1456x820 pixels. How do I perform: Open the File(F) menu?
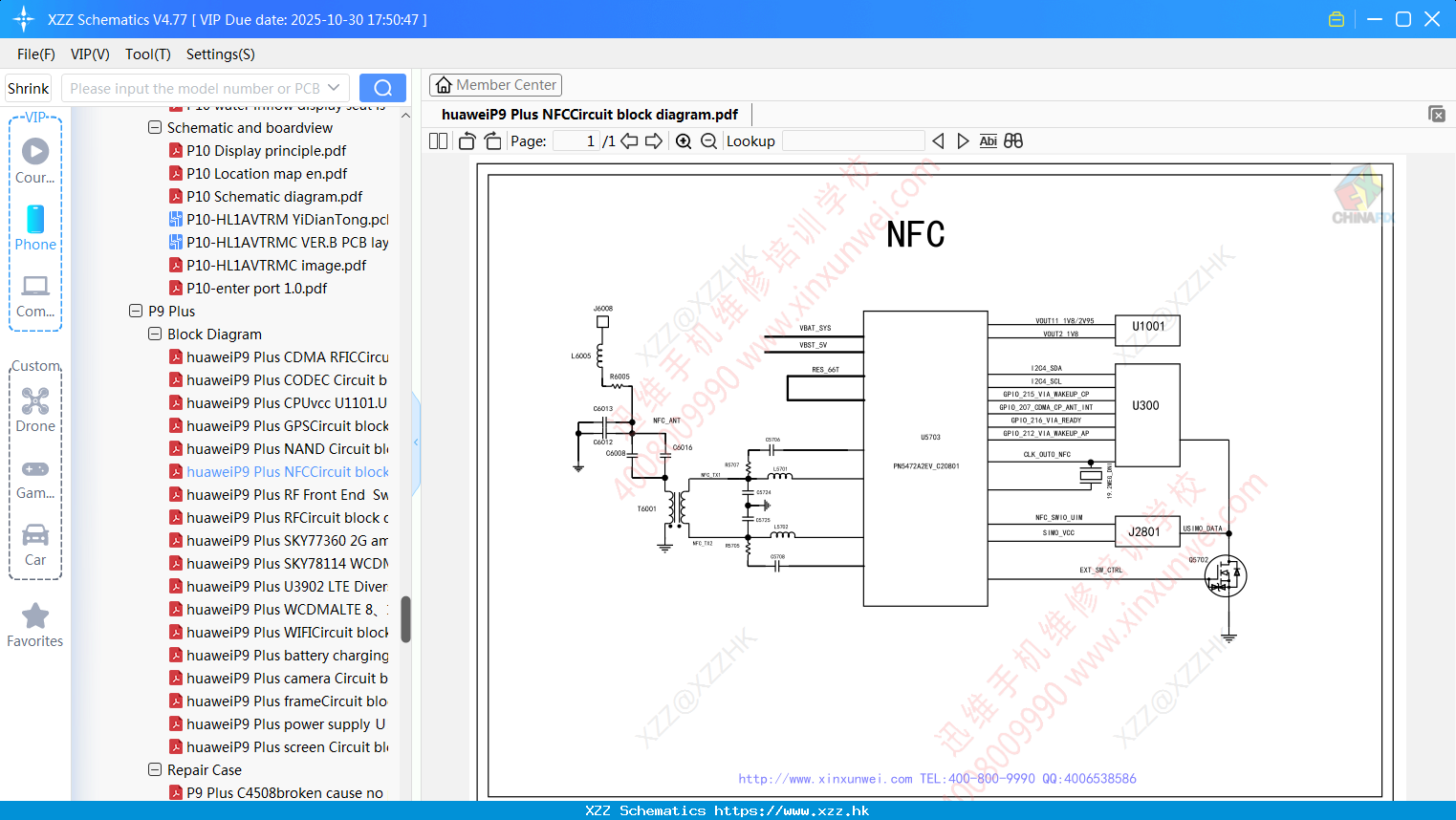pyautogui.click(x=36, y=54)
